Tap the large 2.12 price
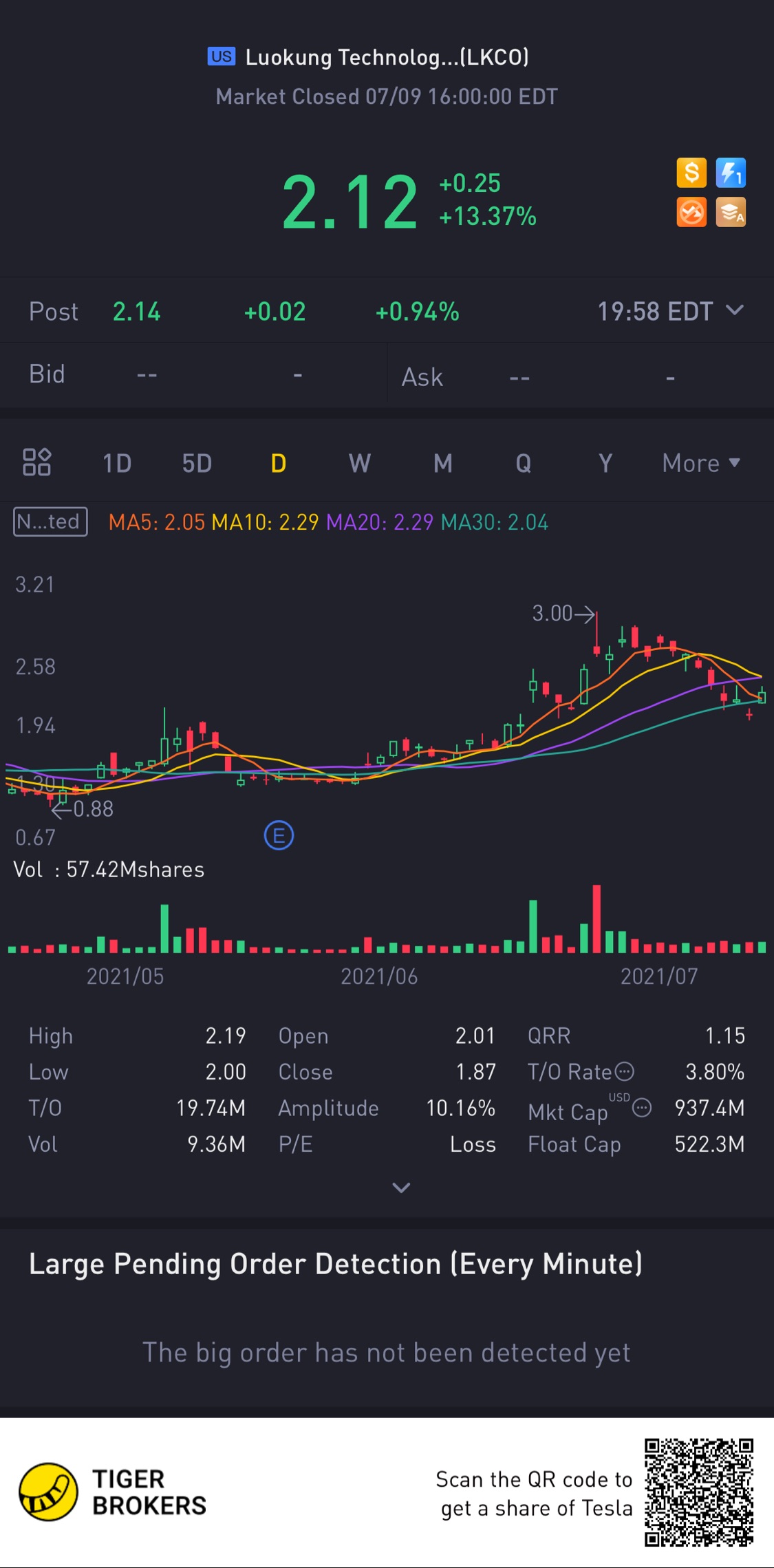This screenshot has height=1568, width=774. (350, 201)
